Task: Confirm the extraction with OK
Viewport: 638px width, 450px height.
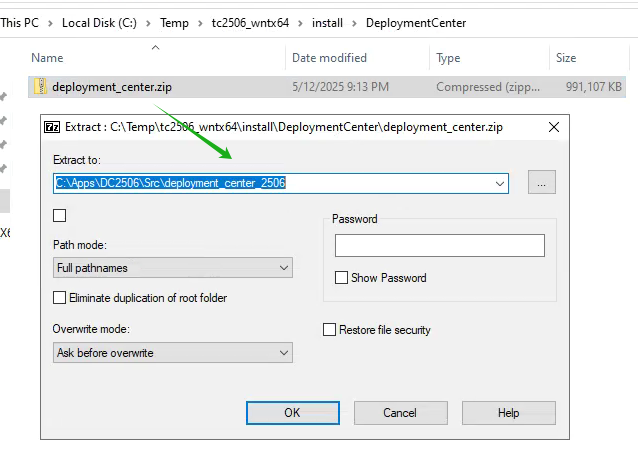Action: pyautogui.click(x=293, y=413)
